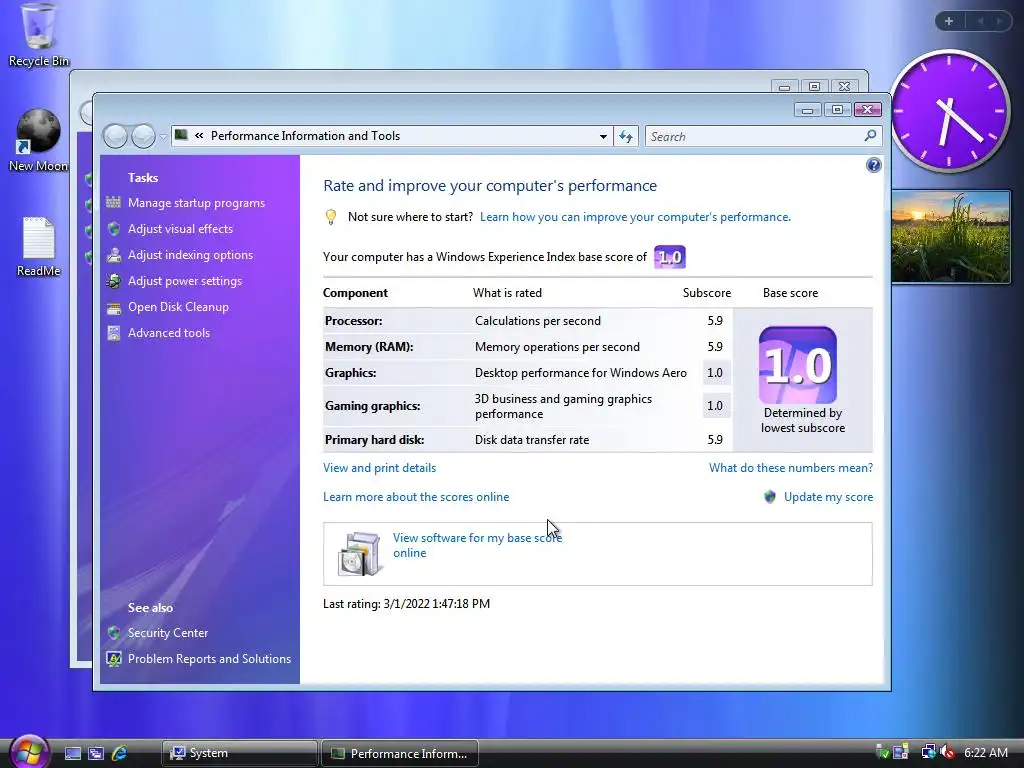
Task: Click base score 1.0 badge in the sentence
Action: pos(669,257)
